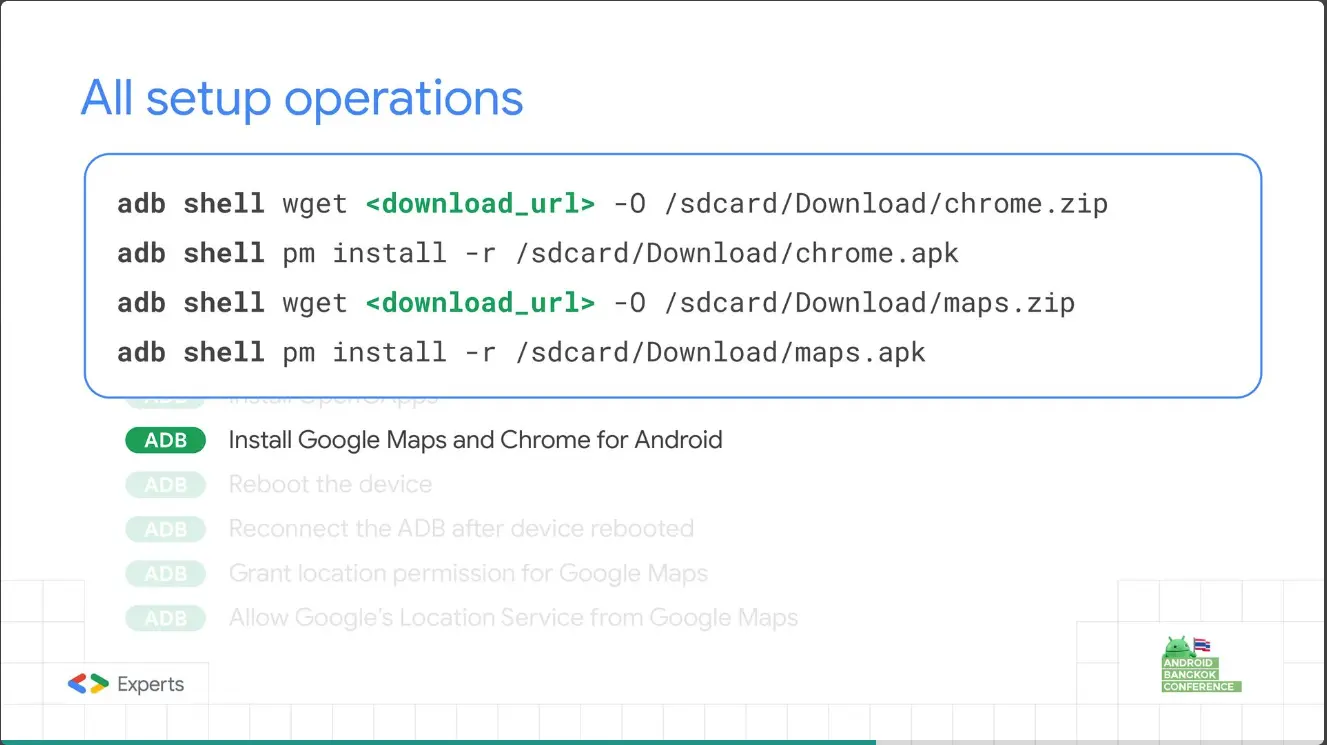1327x745 pixels.
Task: Click the Experts label next to the logo
Action: 151,685
